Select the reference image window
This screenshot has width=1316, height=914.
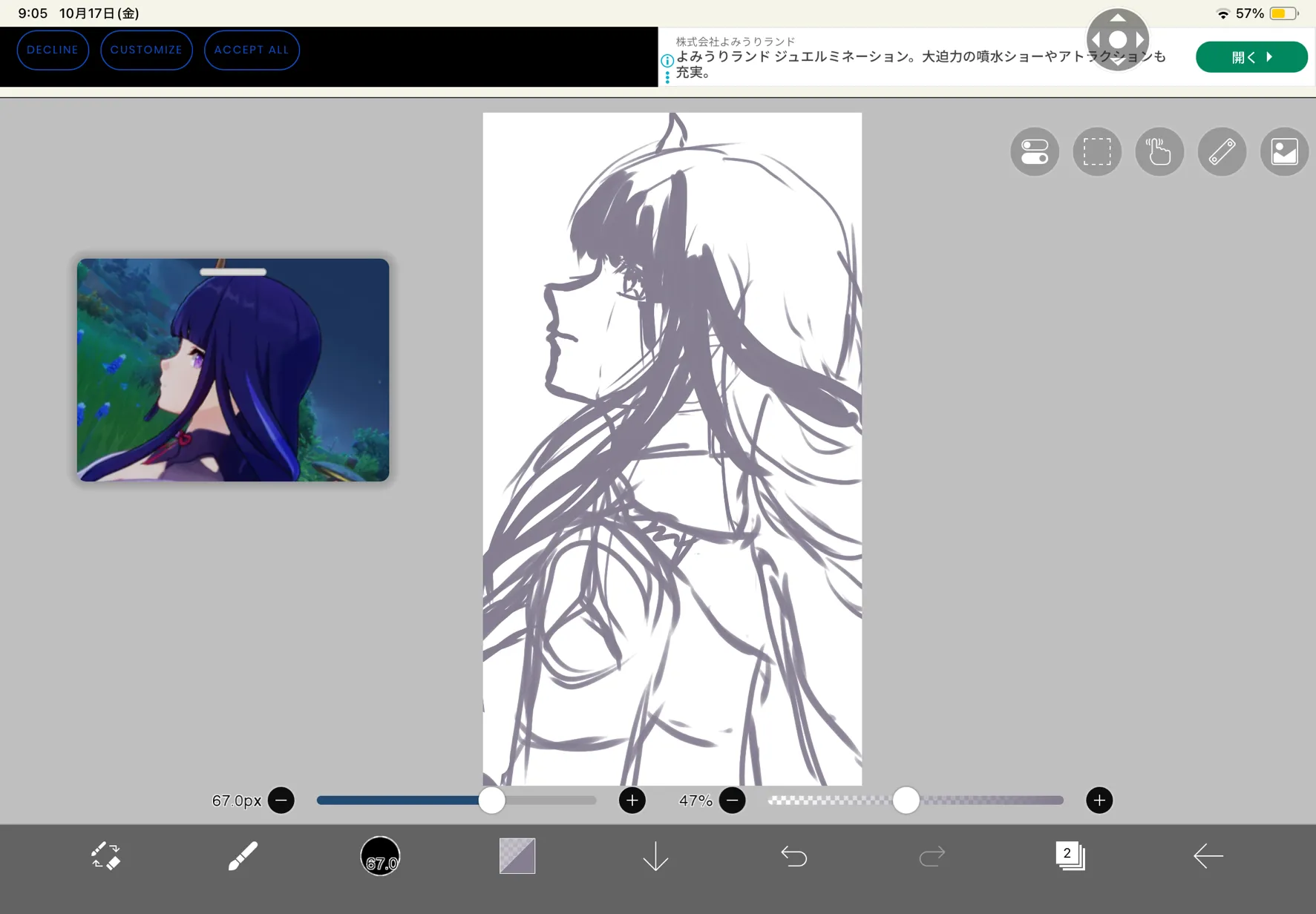233,369
